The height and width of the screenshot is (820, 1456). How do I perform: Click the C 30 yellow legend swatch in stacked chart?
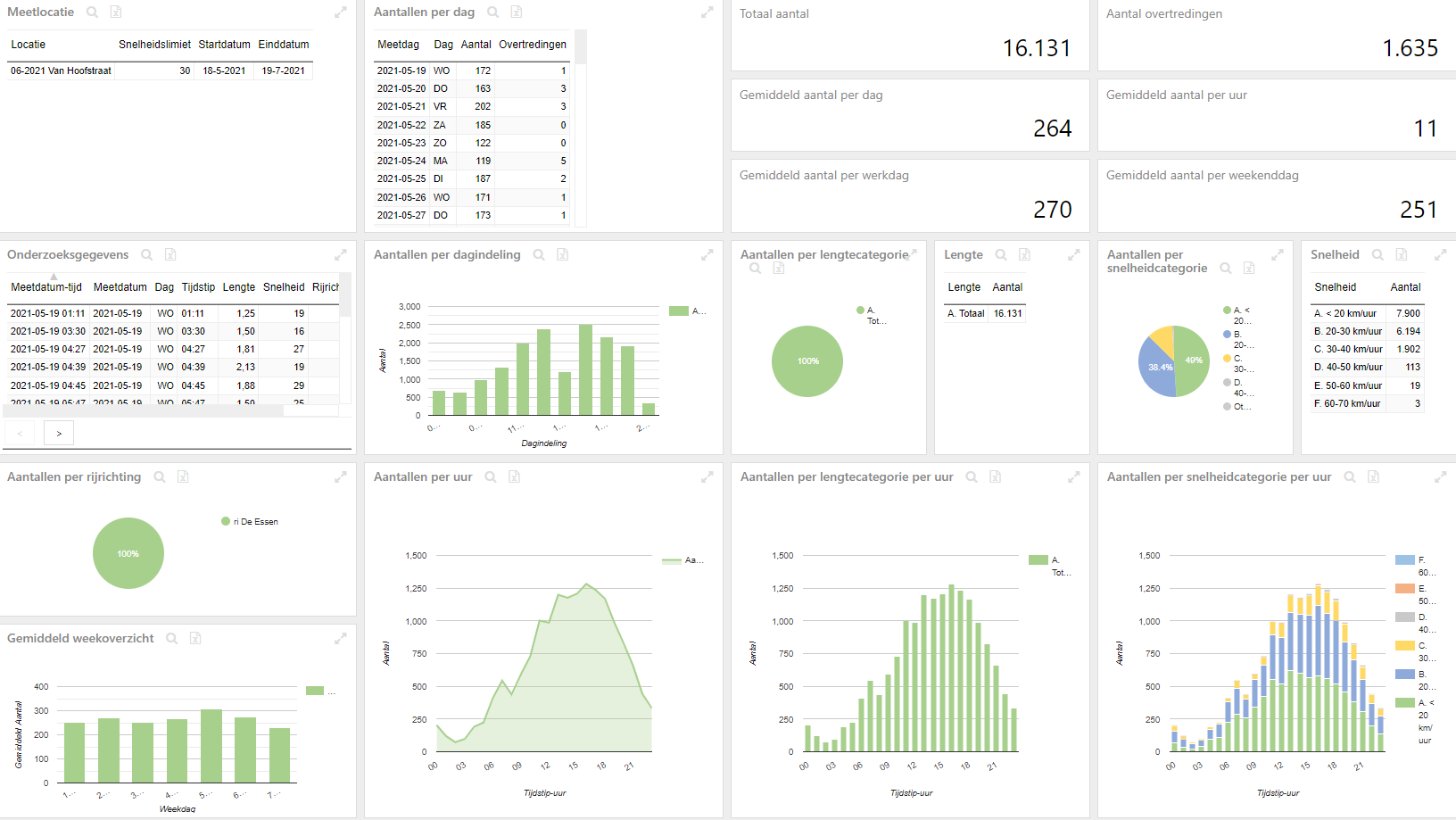[1405, 646]
